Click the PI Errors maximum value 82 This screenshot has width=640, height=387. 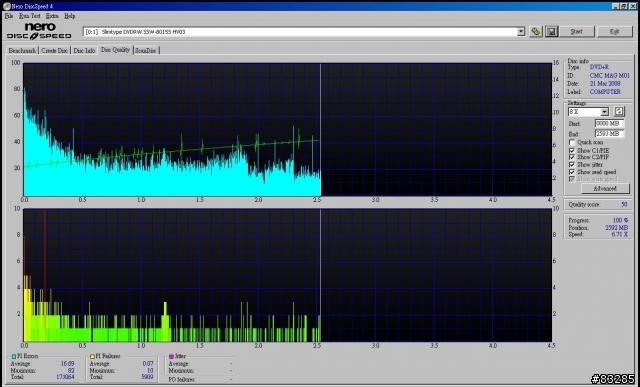coord(71,371)
